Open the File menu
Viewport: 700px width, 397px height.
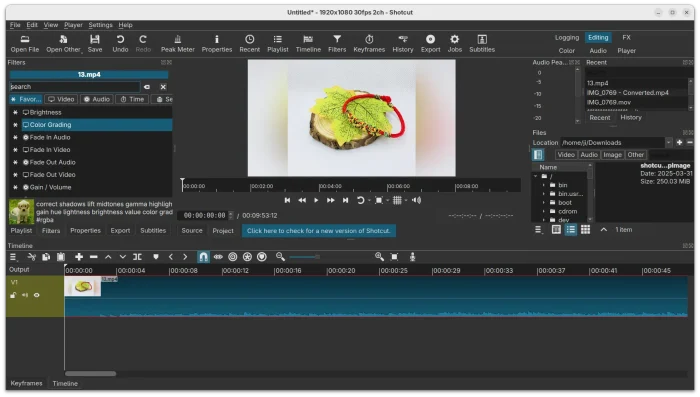15,25
